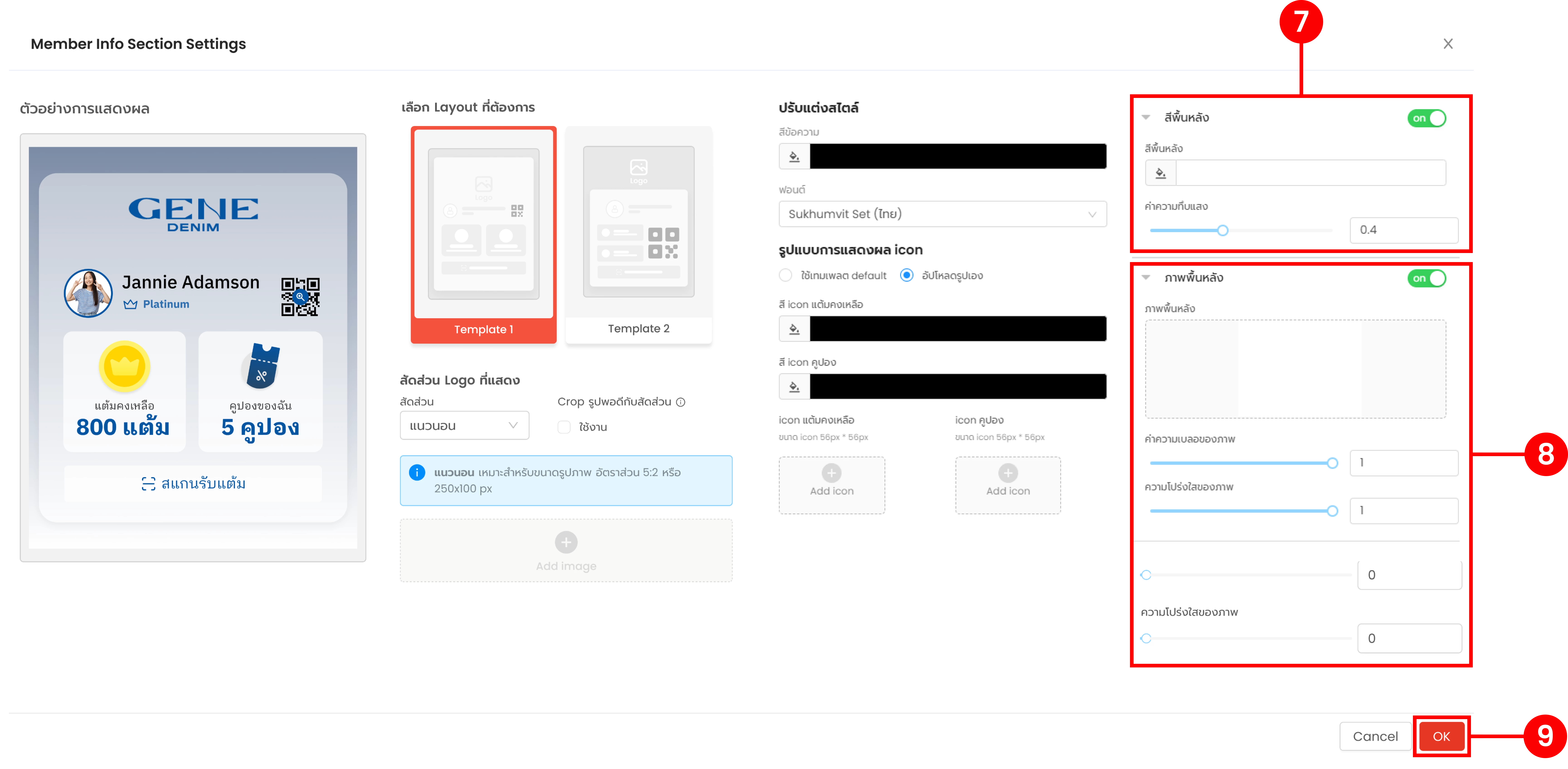Click paint bucket icon for สีพื้นหลัง
The image size is (1568, 769).
pyautogui.click(x=1161, y=173)
